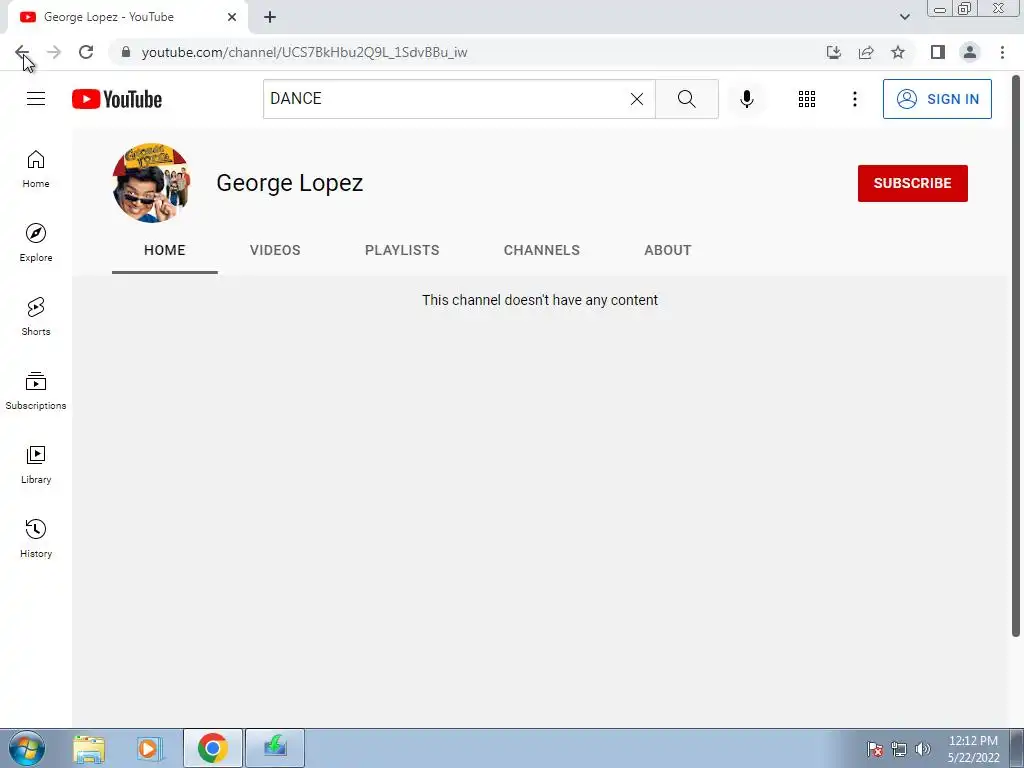Screen dimensions: 1024x768
Task: Go to Home in the sidebar
Action: 36,168
